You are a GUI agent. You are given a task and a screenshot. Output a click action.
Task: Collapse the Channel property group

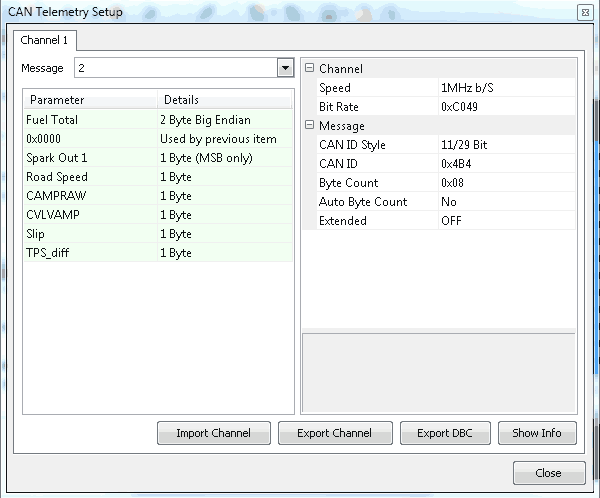pos(309,69)
